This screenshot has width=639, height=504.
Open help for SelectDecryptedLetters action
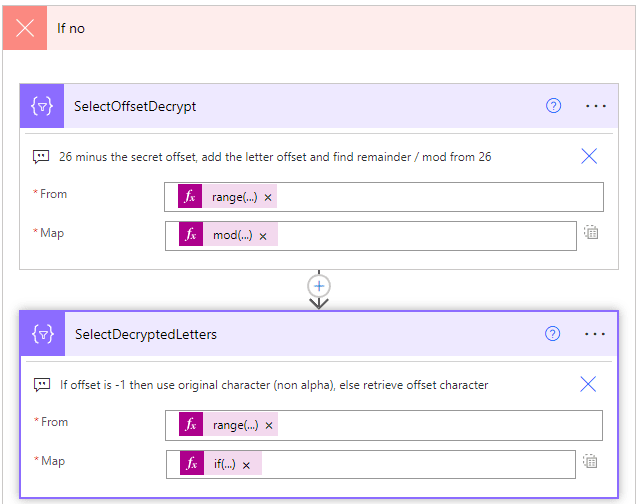coord(552,334)
